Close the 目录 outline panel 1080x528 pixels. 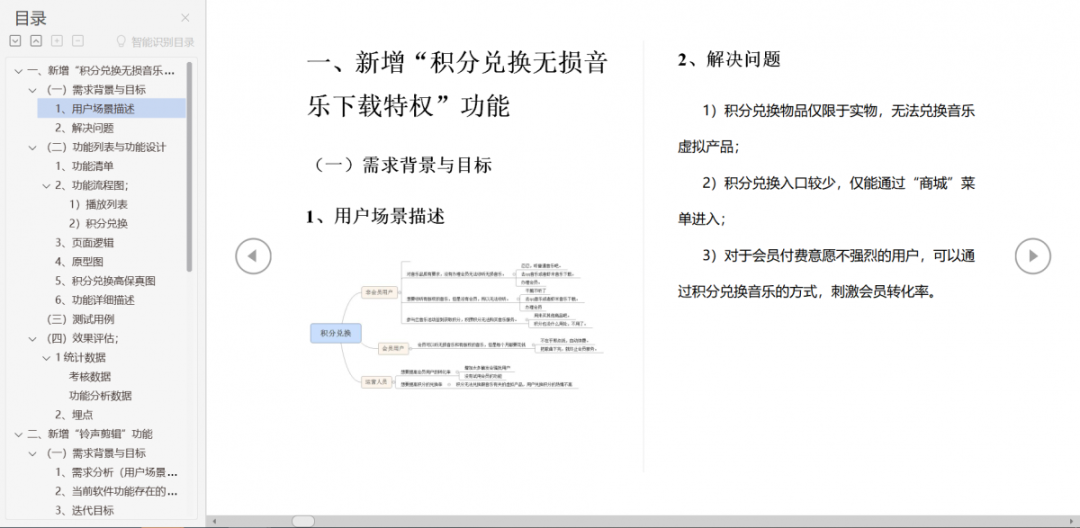click(185, 18)
